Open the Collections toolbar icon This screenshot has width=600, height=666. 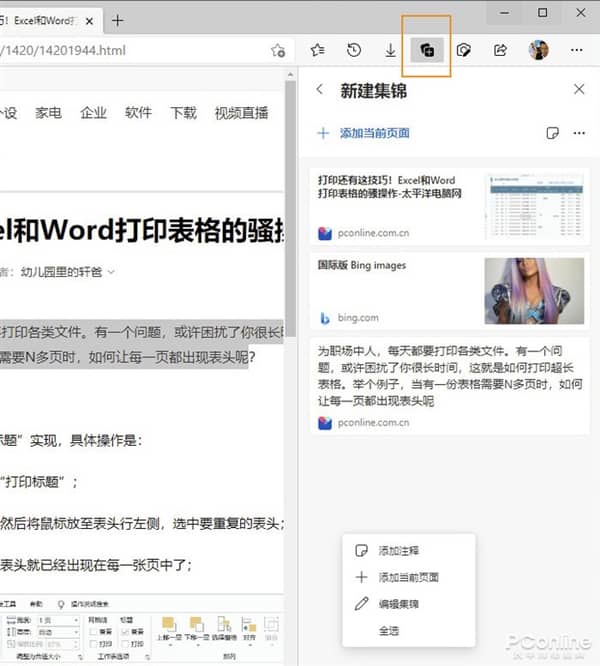point(427,50)
